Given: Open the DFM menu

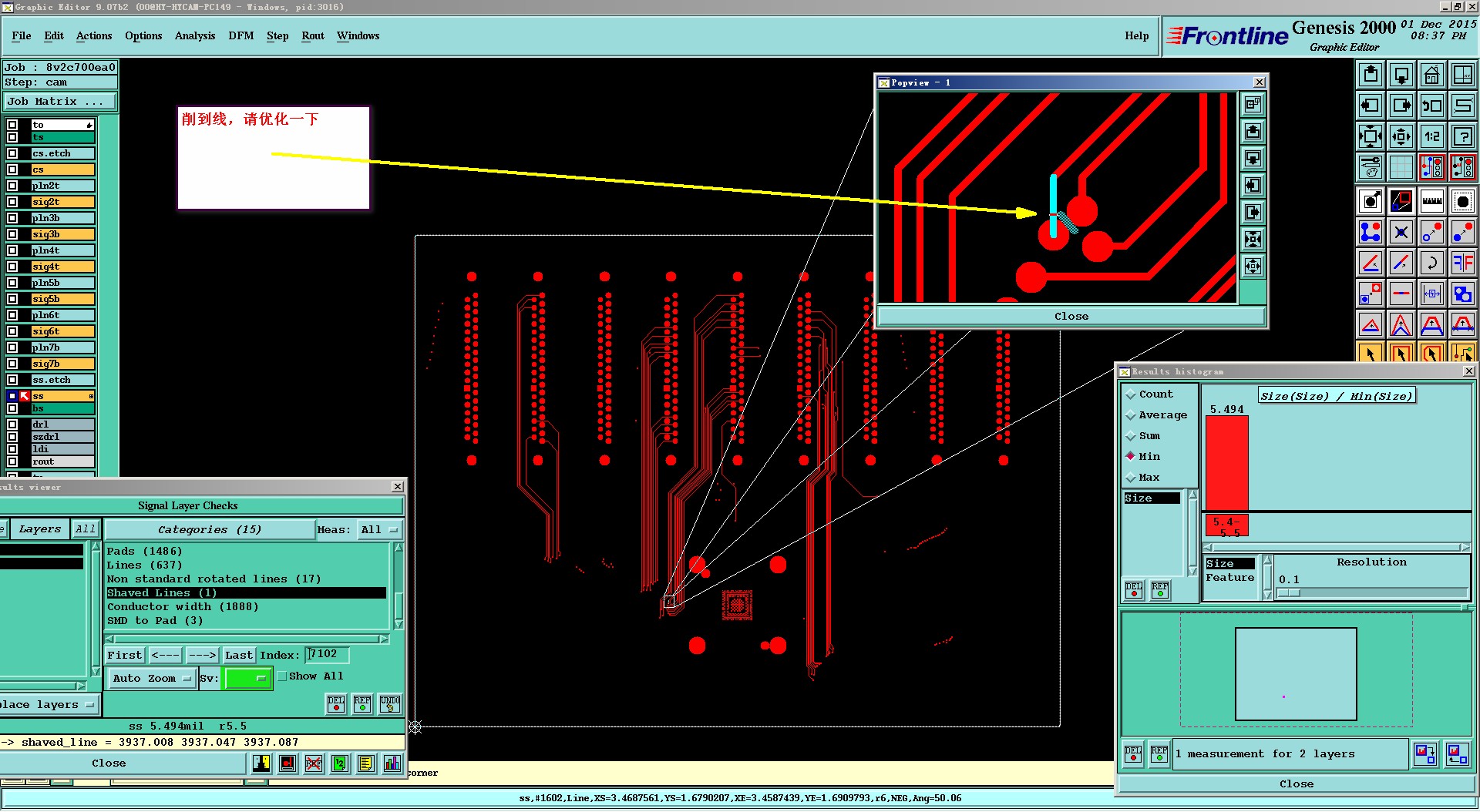Looking at the screenshot, I should (x=241, y=35).
